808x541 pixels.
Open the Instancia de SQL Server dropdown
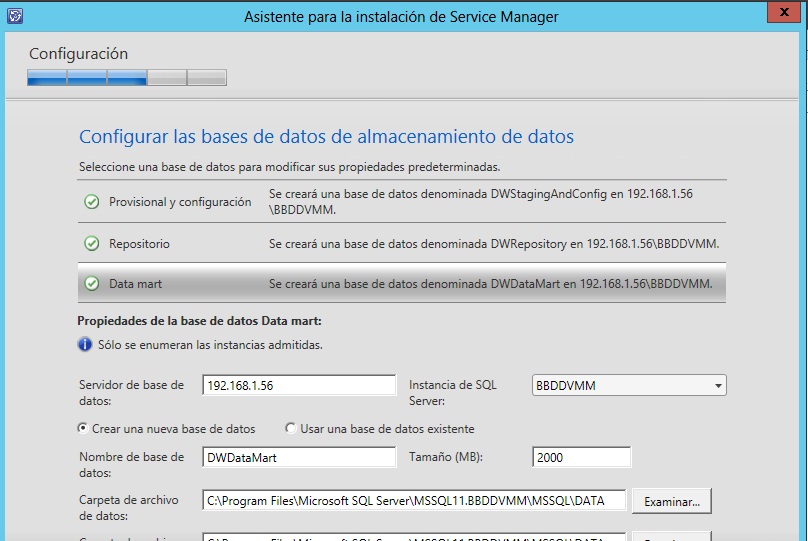[718, 386]
